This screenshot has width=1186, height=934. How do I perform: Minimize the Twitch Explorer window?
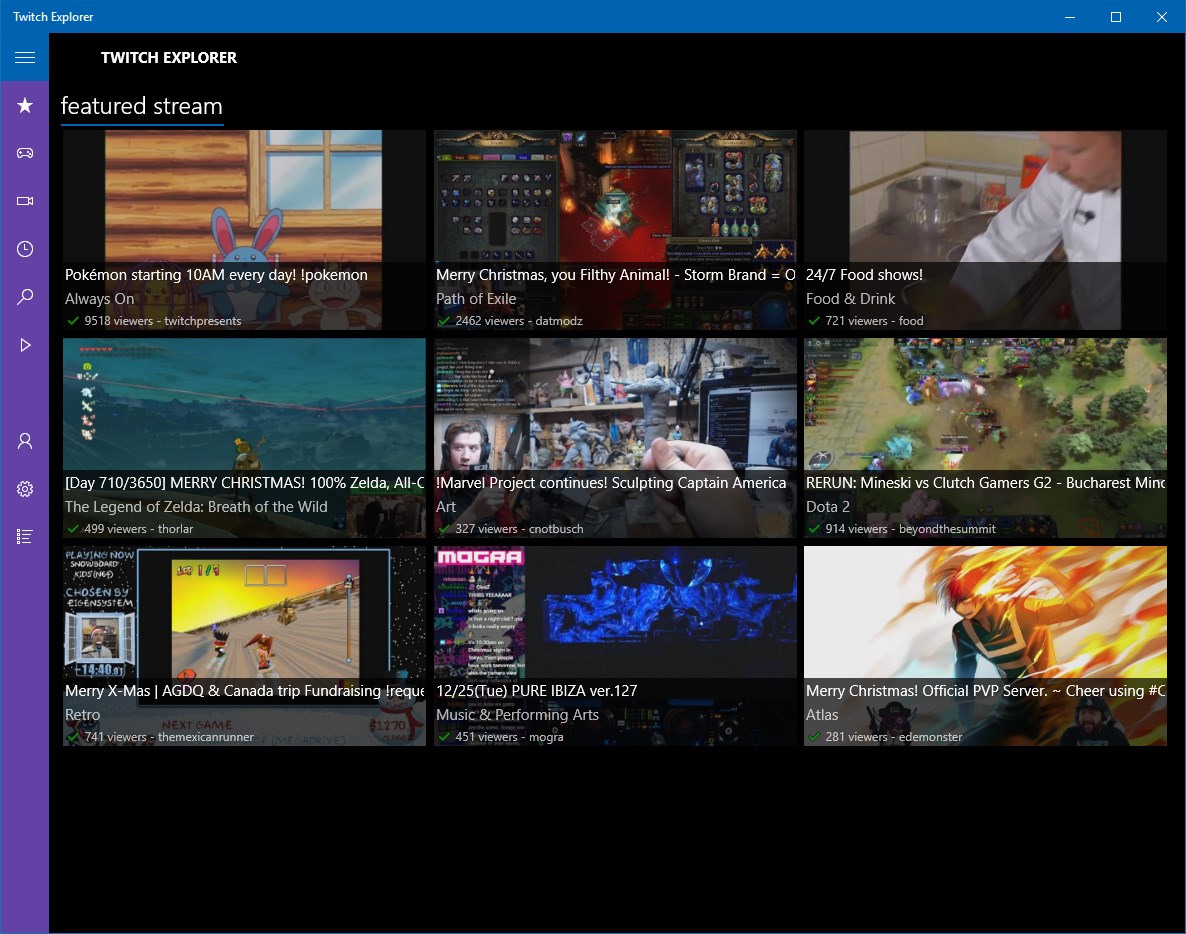(1070, 17)
